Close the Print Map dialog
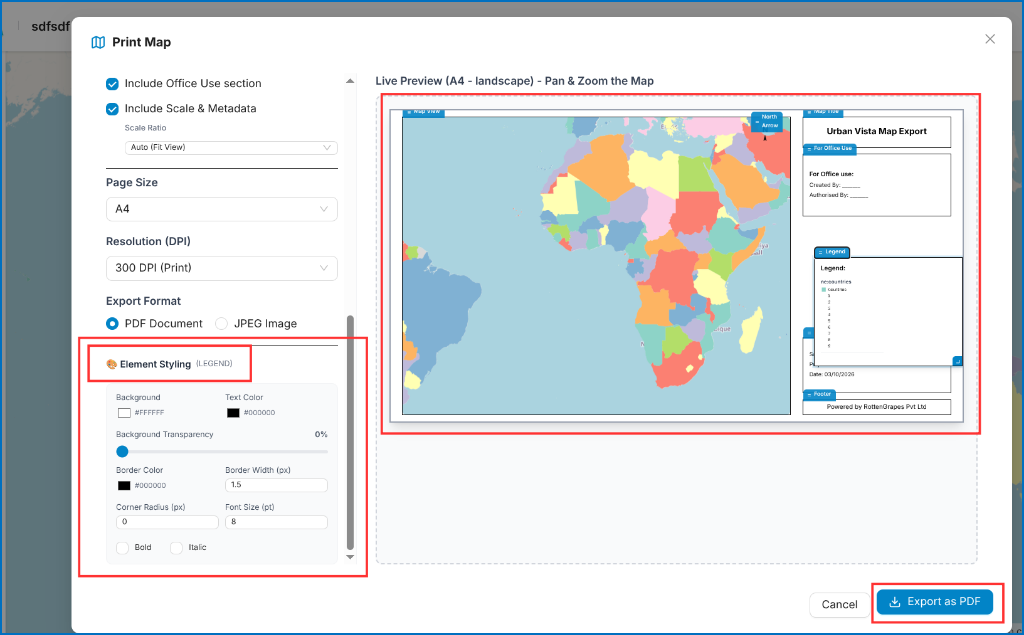 [x=990, y=39]
